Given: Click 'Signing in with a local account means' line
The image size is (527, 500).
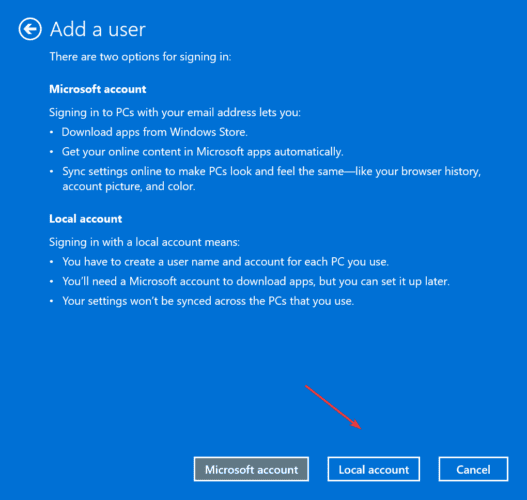Looking at the screenshot, I should 145,242.
